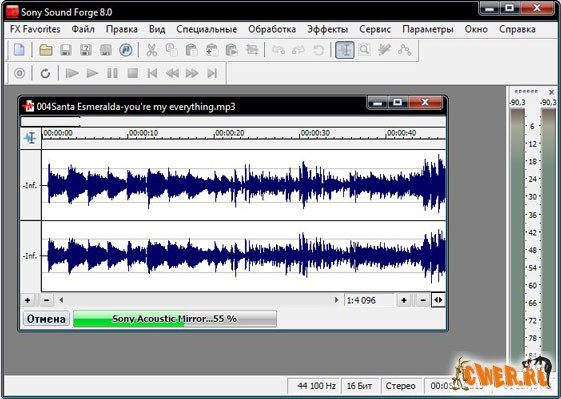Click the Стерео status field

[x=401, y=386]
